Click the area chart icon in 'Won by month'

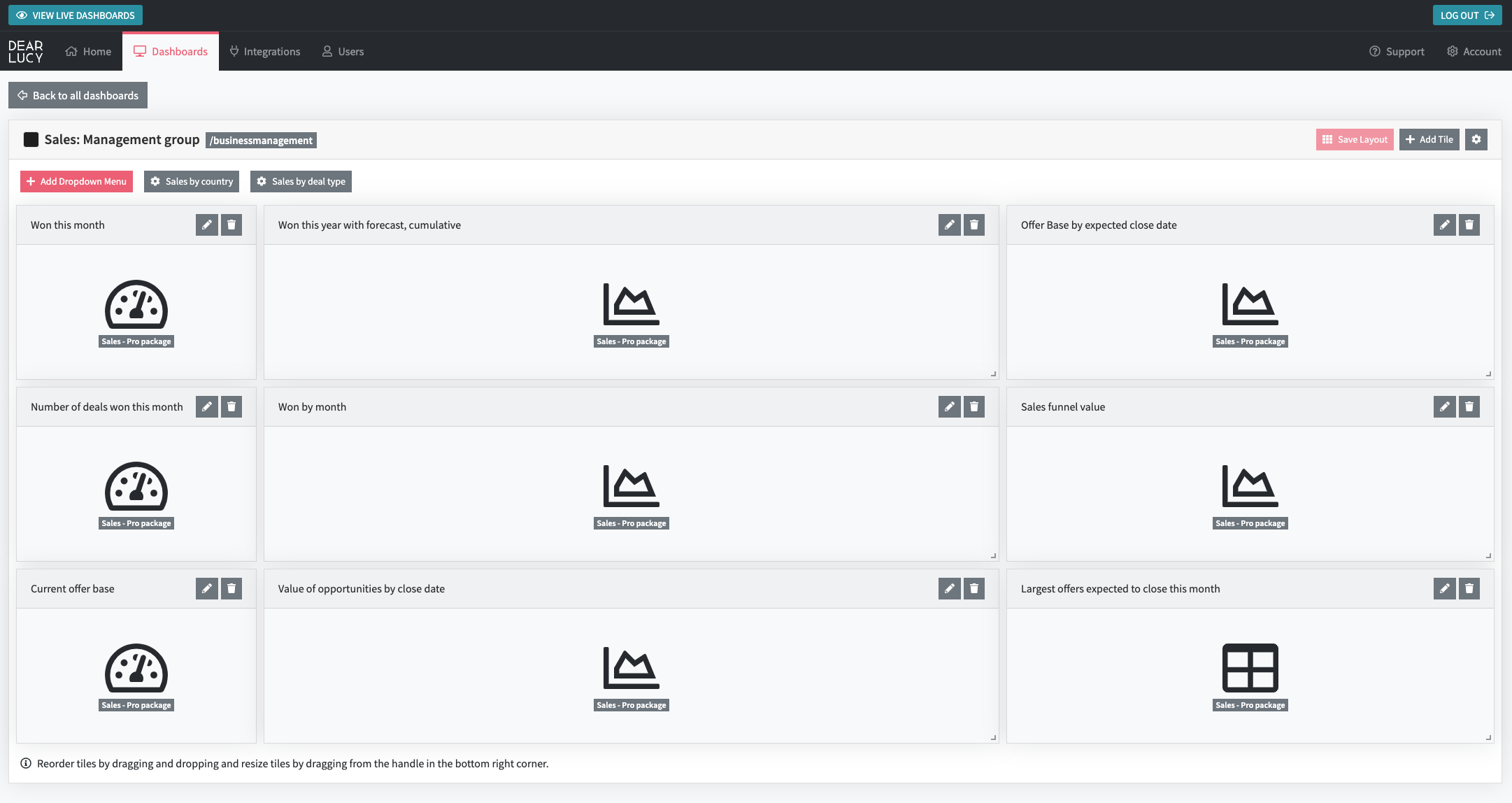click(631, 486)
